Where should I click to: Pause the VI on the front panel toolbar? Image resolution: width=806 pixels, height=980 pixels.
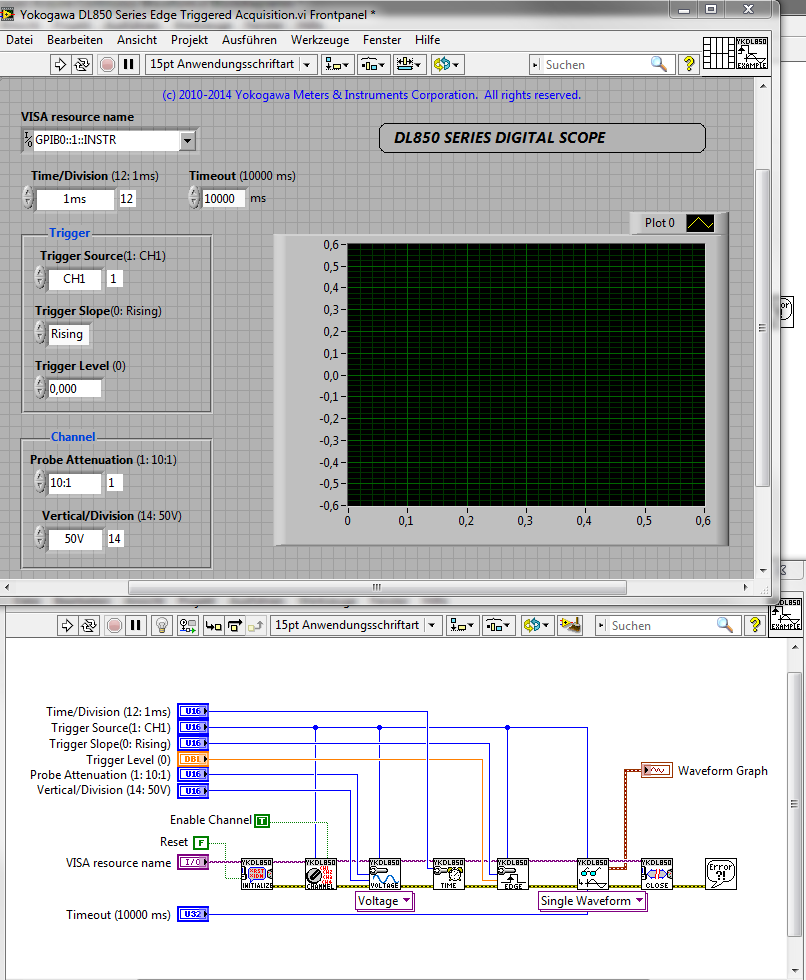129,64
